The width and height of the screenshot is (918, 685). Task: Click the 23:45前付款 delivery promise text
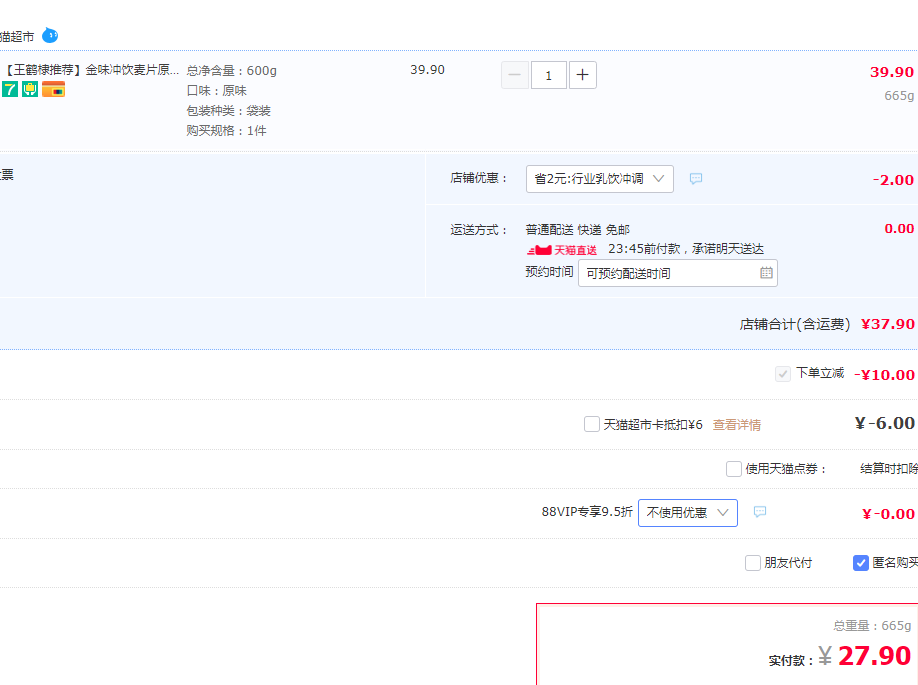click(686, 249)
